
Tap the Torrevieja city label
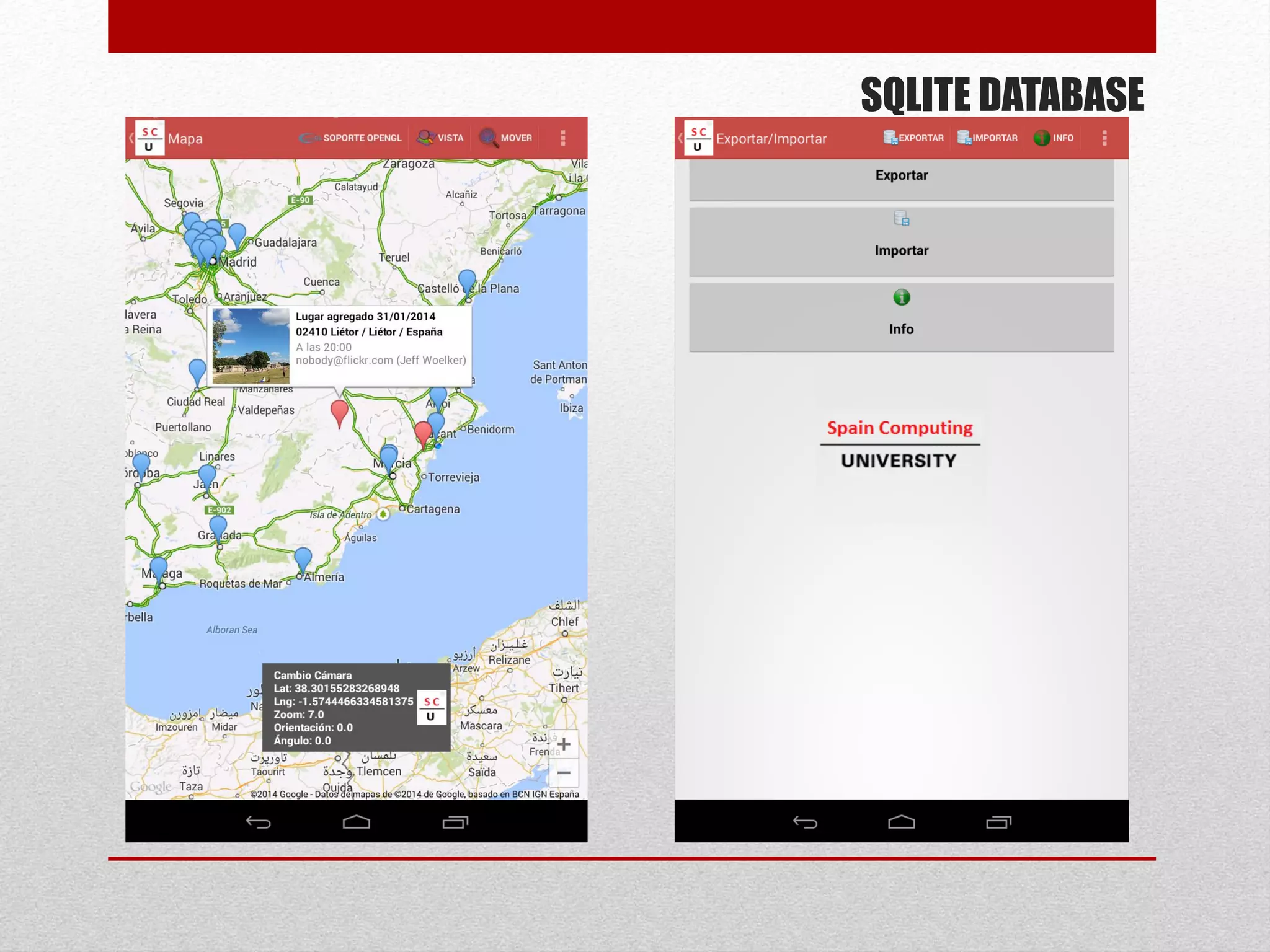pos(453,477)
